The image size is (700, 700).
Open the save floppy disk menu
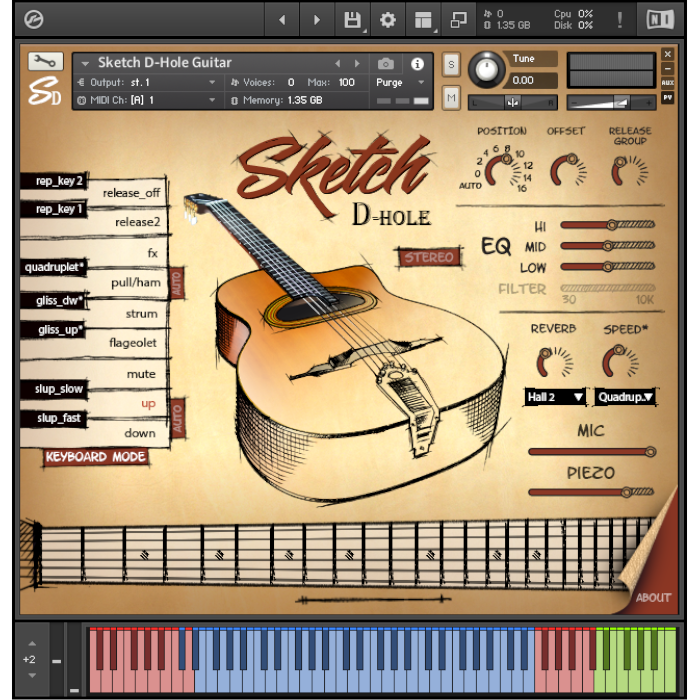pos(352,20)
